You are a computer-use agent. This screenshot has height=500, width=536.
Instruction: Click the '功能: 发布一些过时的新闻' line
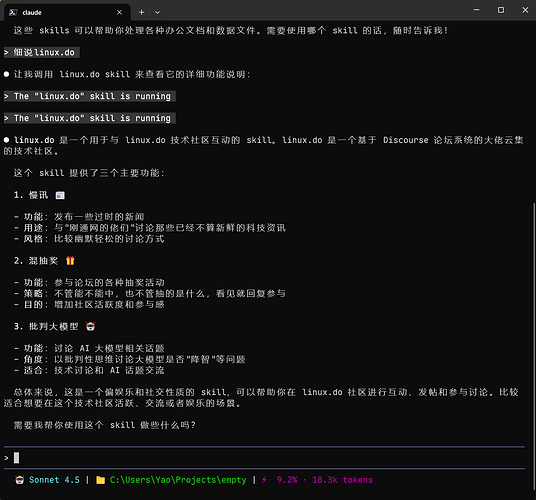click(x=79, y=217)
